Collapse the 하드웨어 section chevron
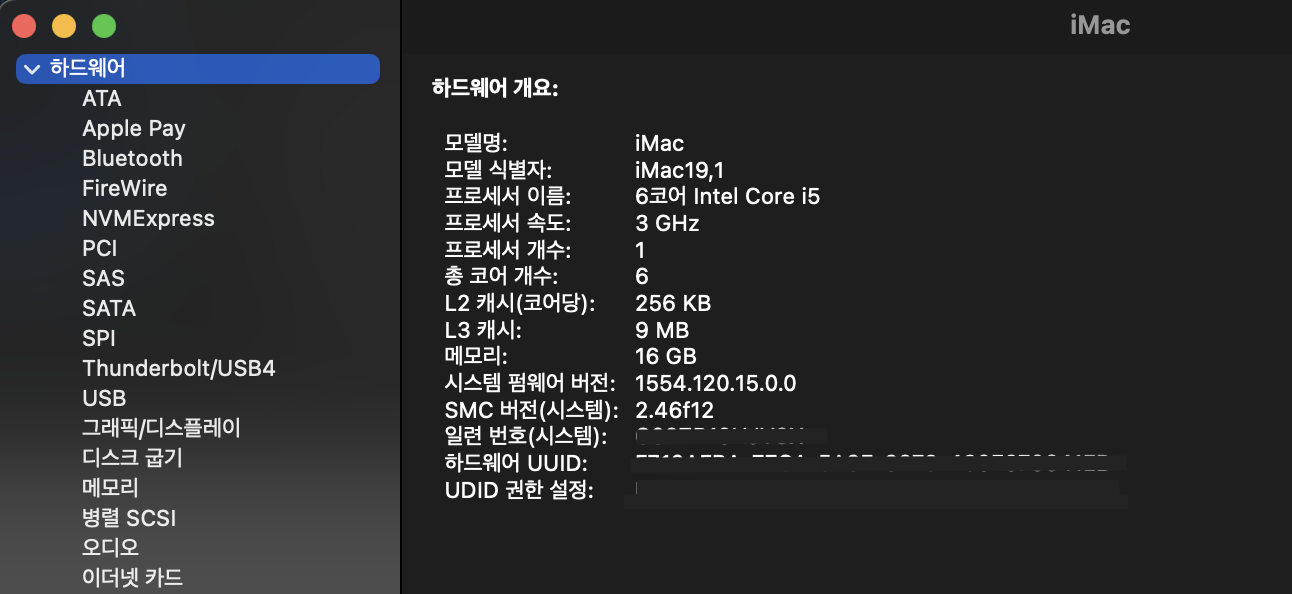1292x594 pixels. [x=32, y=69]
